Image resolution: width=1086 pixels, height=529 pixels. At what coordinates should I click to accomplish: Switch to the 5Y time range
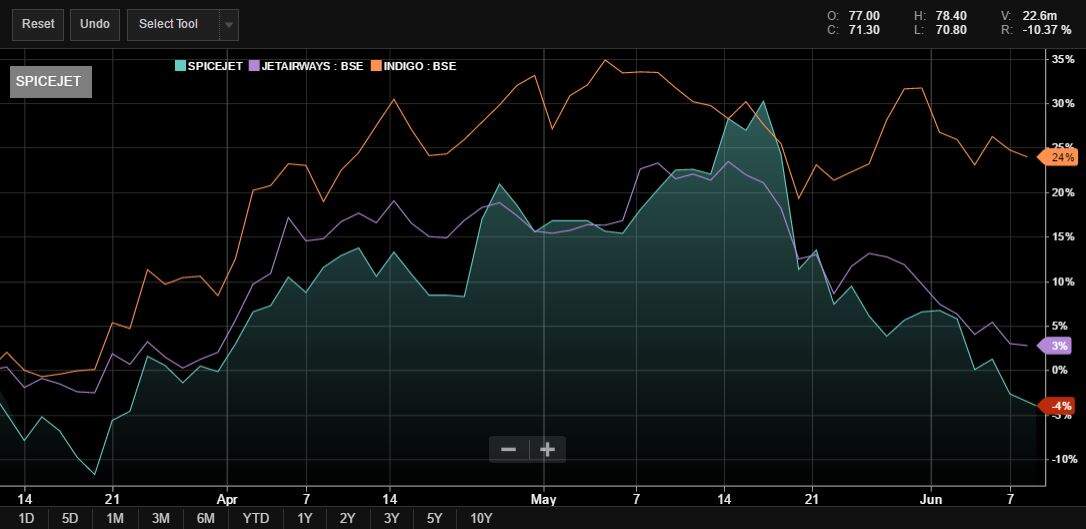435,519
